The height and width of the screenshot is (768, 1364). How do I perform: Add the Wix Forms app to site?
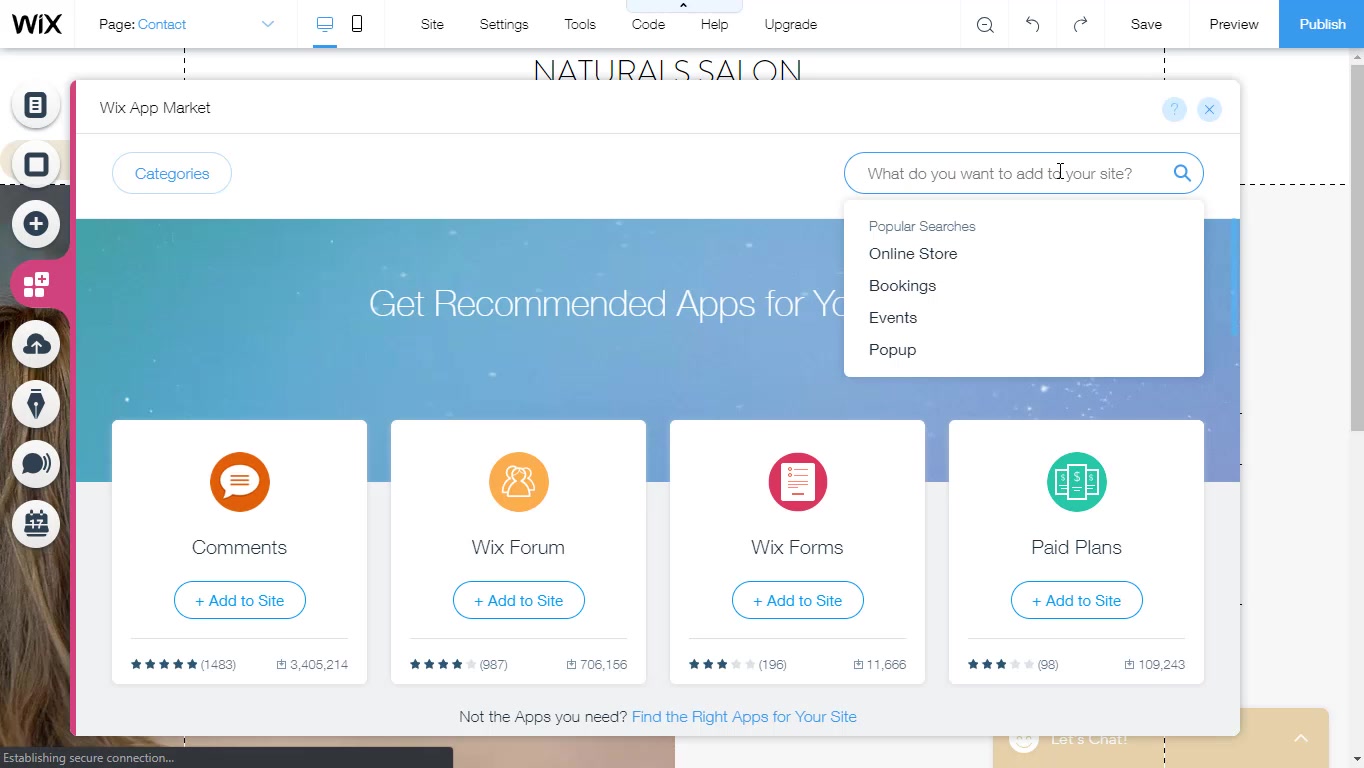tap(797, 600)
